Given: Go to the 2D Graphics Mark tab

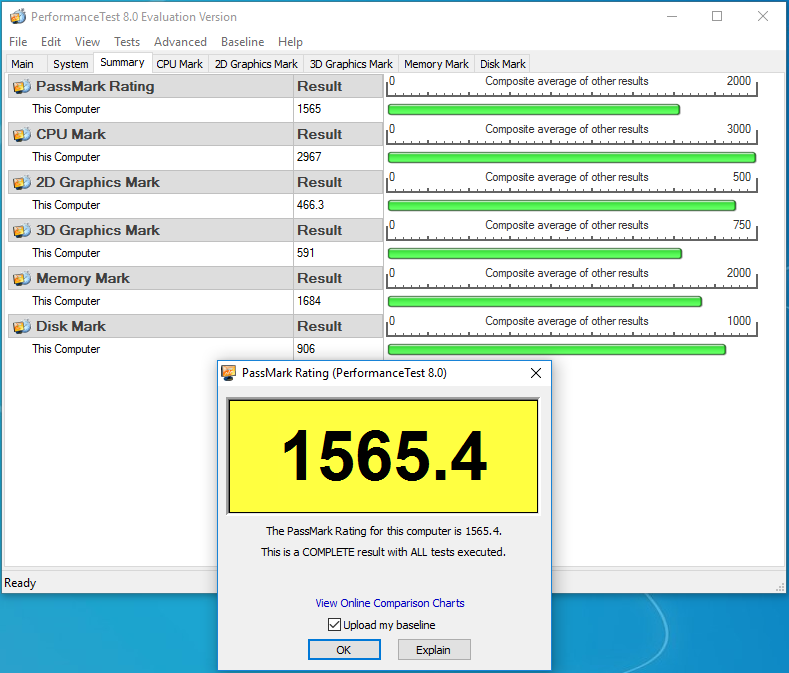Looking at the screenshot, I should pyautogui.click(x=256, y=64).
